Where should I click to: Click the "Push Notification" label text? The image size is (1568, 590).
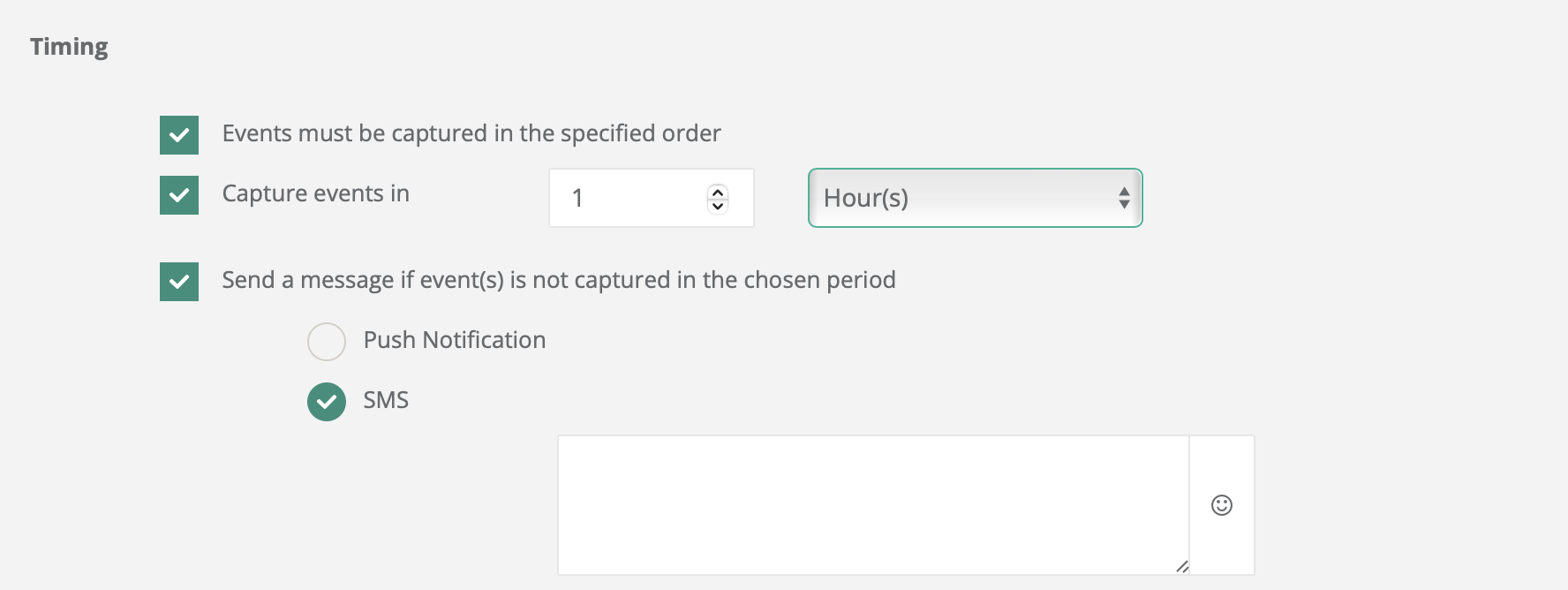point(454,340)
